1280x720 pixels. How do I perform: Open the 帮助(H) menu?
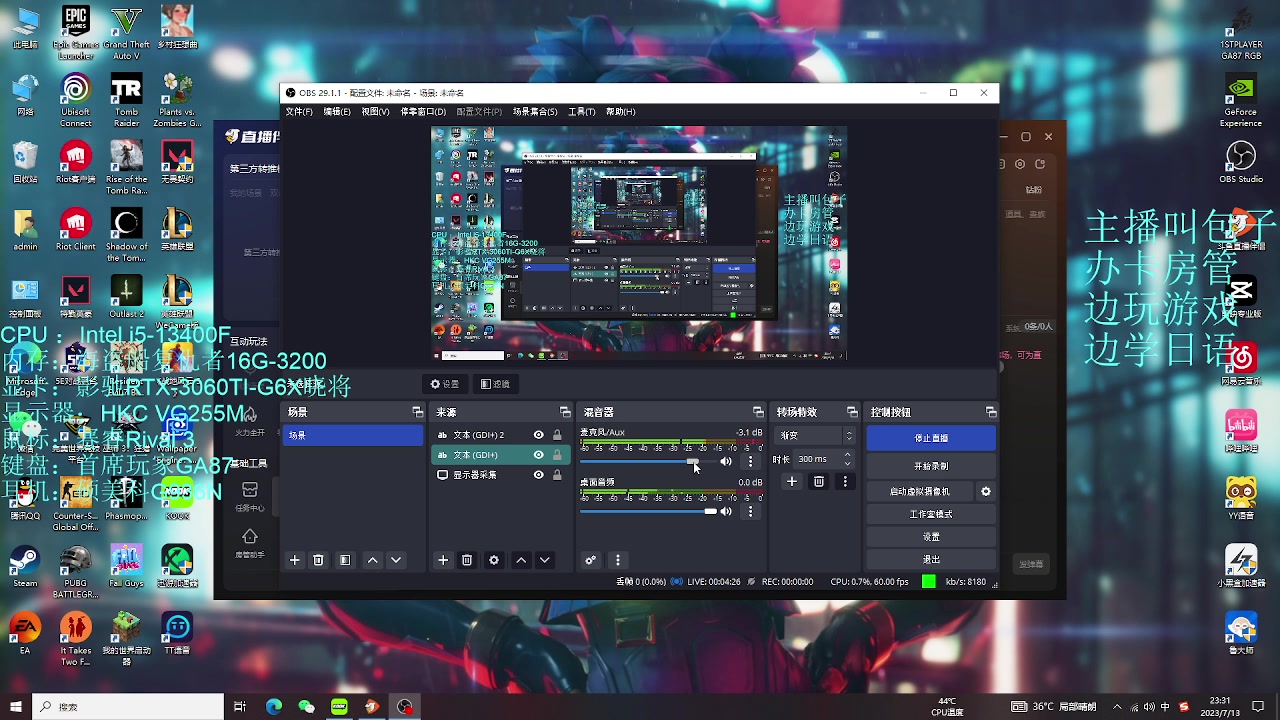(620, 112)
